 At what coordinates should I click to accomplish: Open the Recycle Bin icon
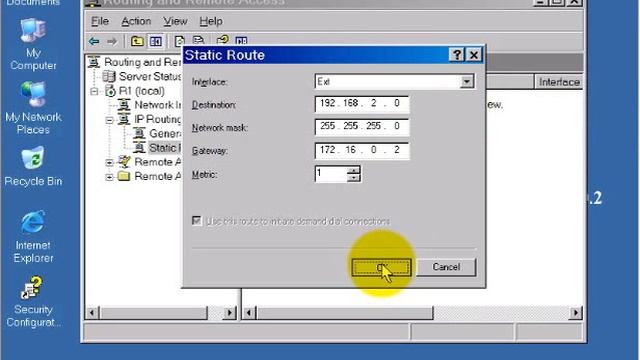tap(33, 167)
